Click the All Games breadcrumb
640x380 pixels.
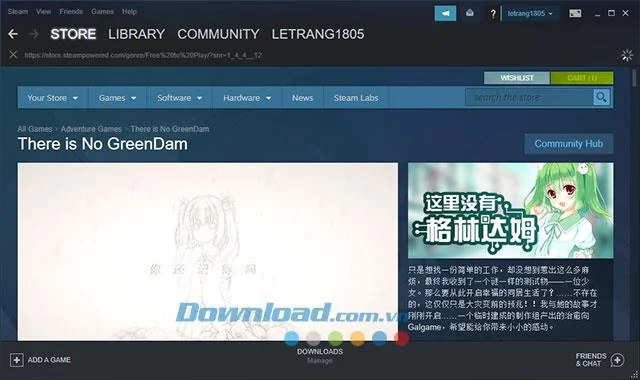[x=35, y=129]
